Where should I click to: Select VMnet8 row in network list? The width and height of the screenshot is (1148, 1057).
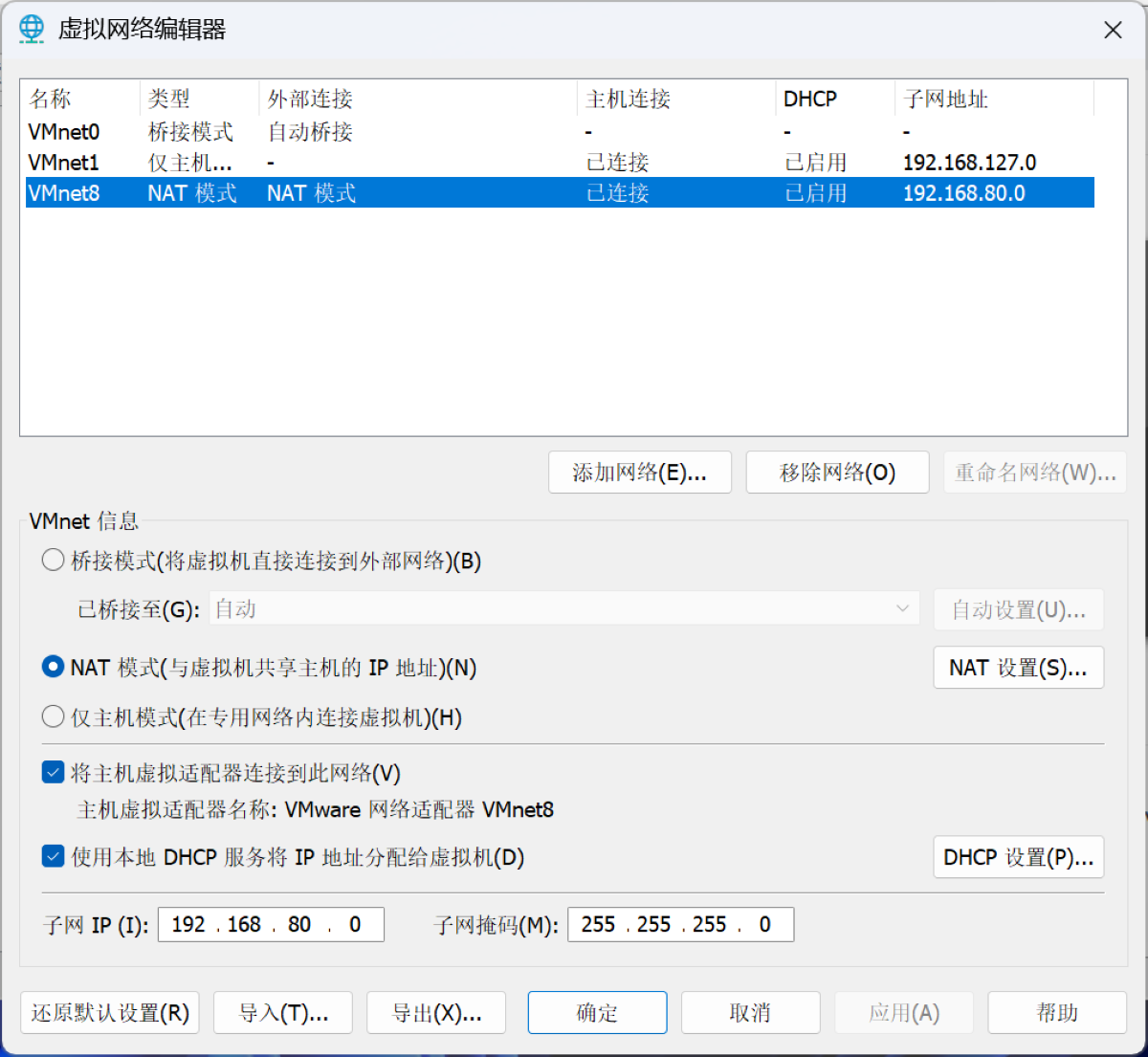pyautogui.click(x=560, y=192)
